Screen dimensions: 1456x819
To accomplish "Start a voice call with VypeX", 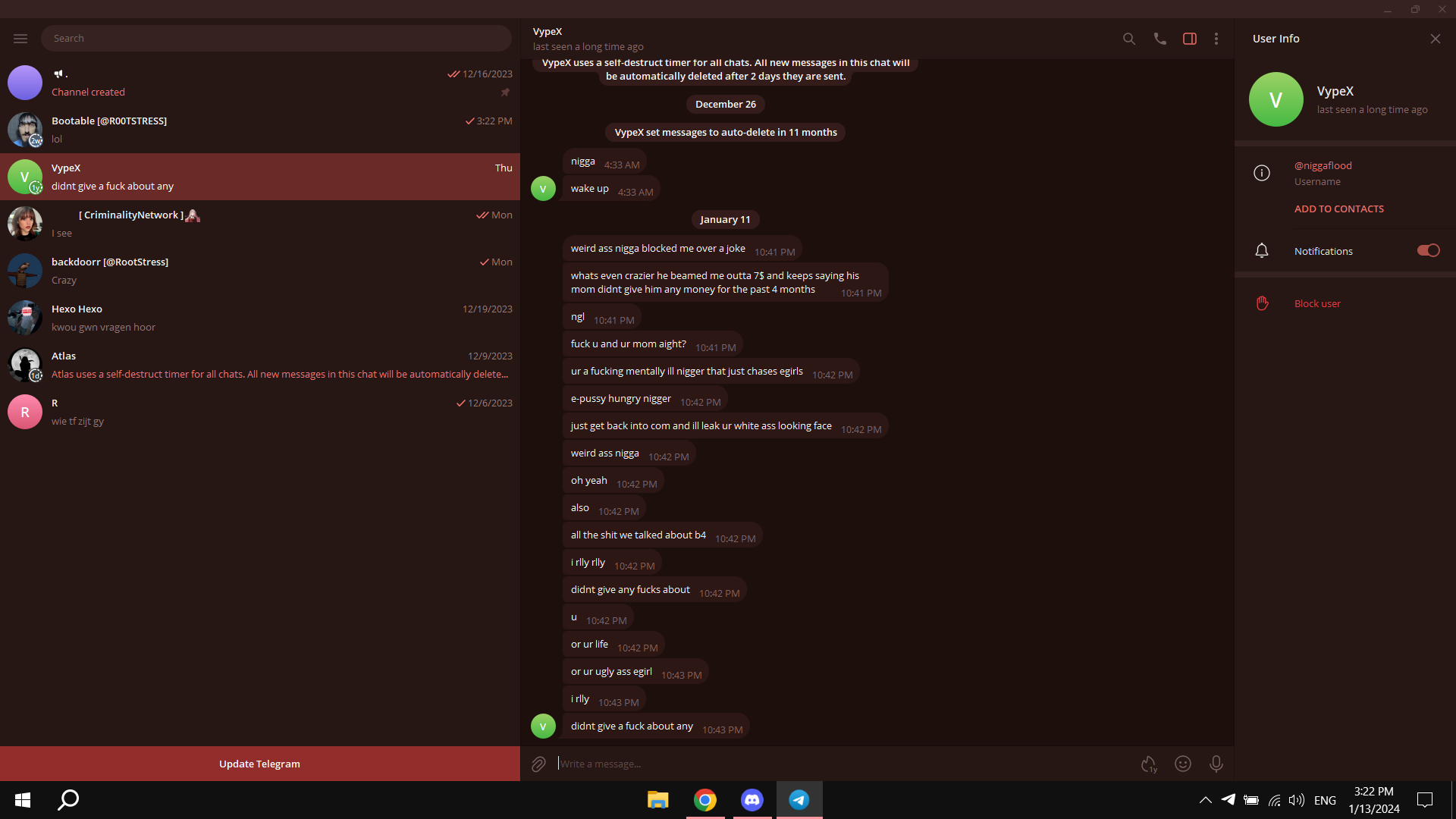I will tap(1159, 39).
